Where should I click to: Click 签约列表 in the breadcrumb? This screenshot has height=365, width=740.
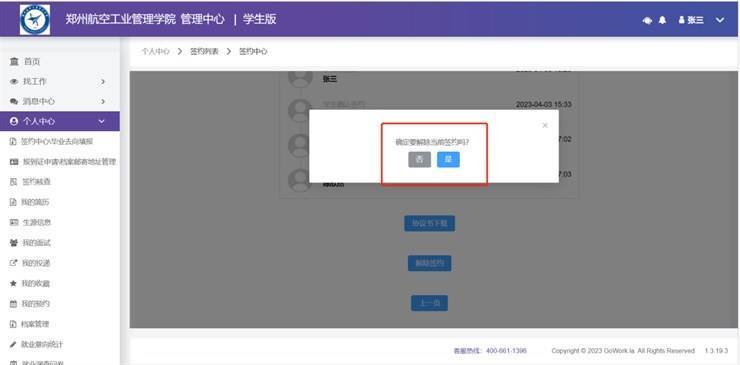click(204, 51)
